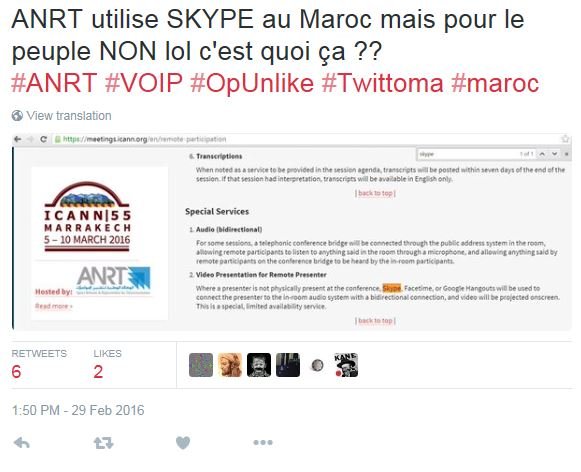Click the globe icon beside View translation
Viewport: 581px width, 472px height.
[x=17, y=116]
